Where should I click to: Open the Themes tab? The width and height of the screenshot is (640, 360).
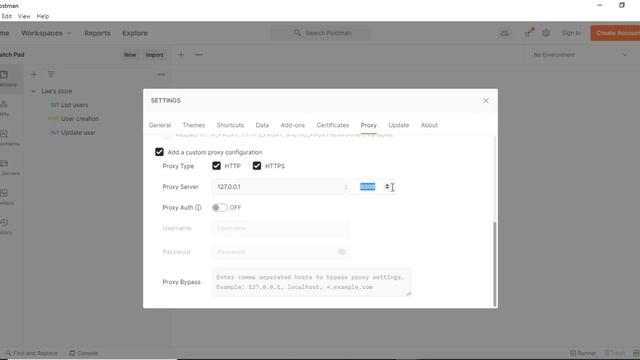193,125
